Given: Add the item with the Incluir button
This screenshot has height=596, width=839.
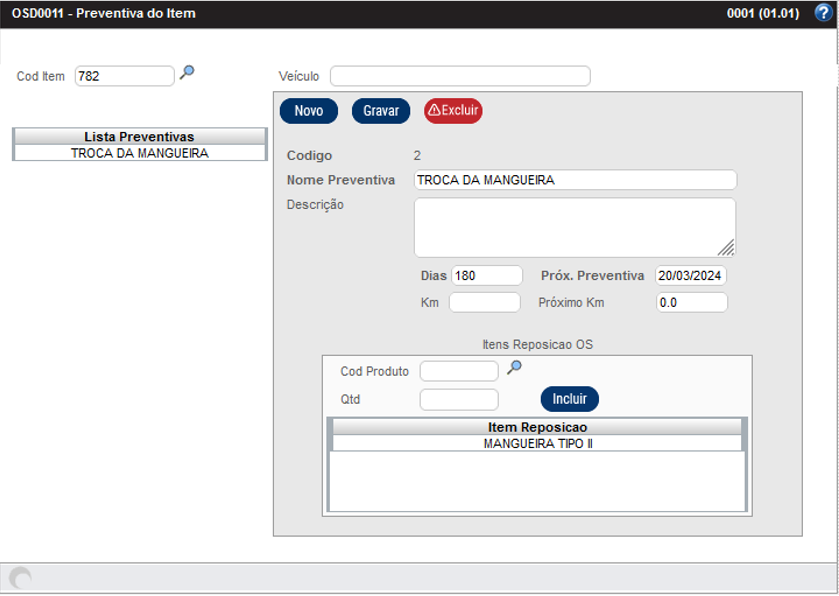Looking at the screenshot, I should tap(570, 399).
